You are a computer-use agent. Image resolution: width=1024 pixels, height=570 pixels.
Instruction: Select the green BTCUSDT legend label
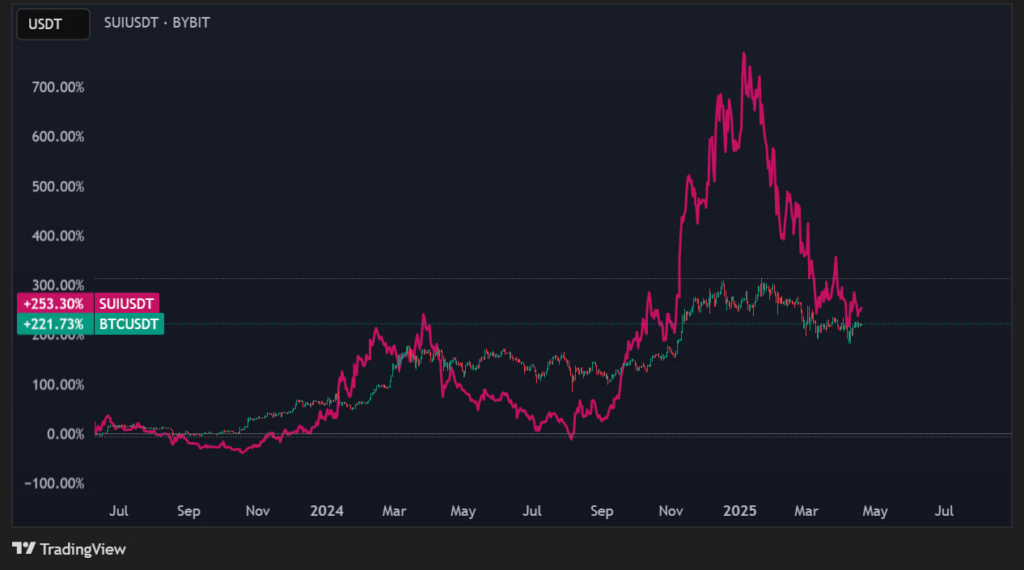[x=128, y=324]
